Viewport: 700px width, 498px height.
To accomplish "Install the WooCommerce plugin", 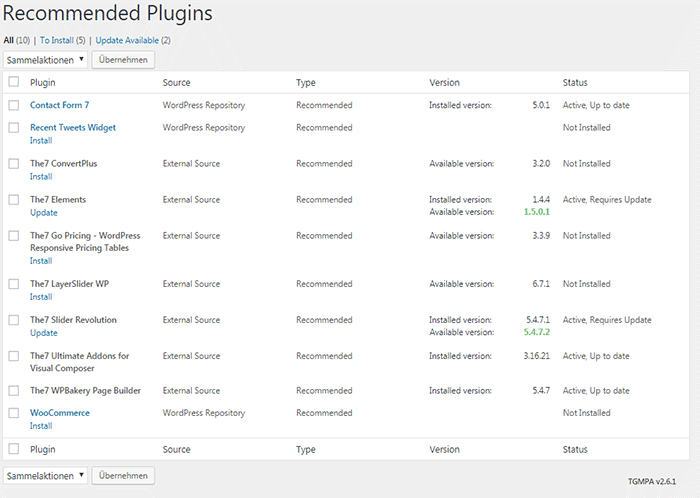I will 41,426.
